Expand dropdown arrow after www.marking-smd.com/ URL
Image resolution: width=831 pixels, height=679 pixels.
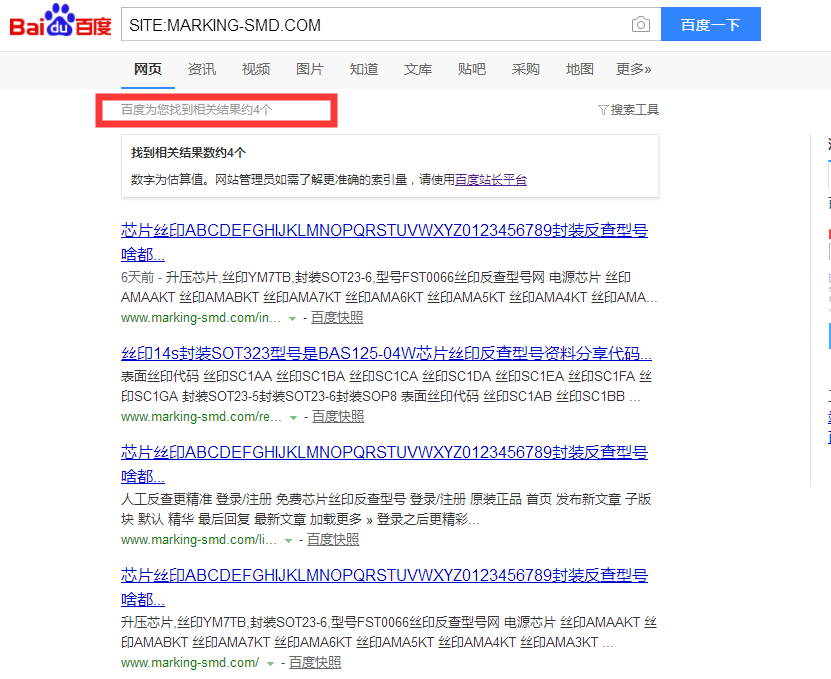coord(270,664)
